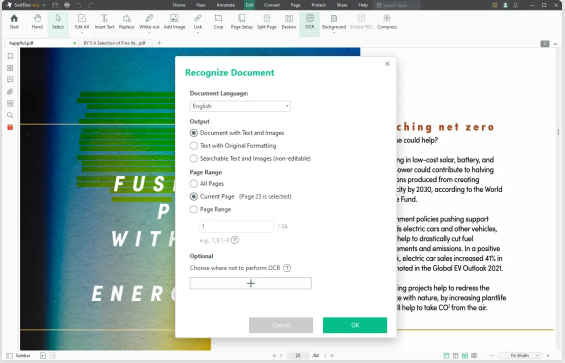Click the Split Page tool
This screenshot has width=565, height=363.
tap(267, 22)
